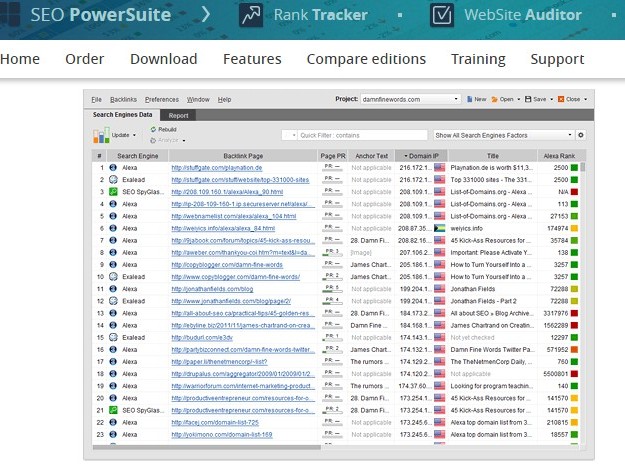
Task: Open the File menu
Action: [96, 100]
